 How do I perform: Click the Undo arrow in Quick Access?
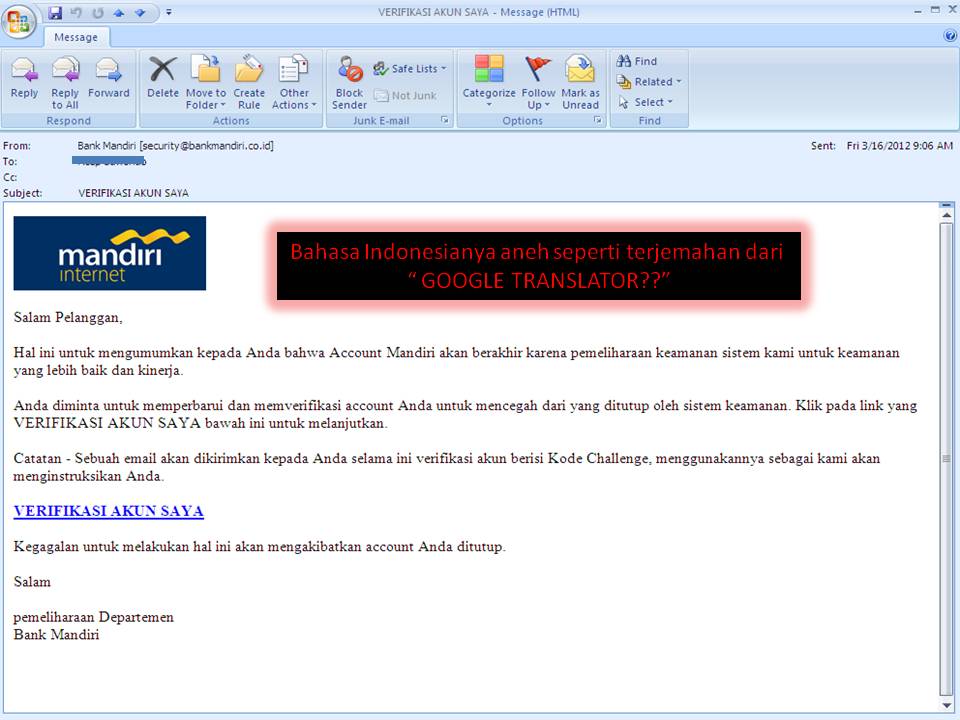(76, 12)
